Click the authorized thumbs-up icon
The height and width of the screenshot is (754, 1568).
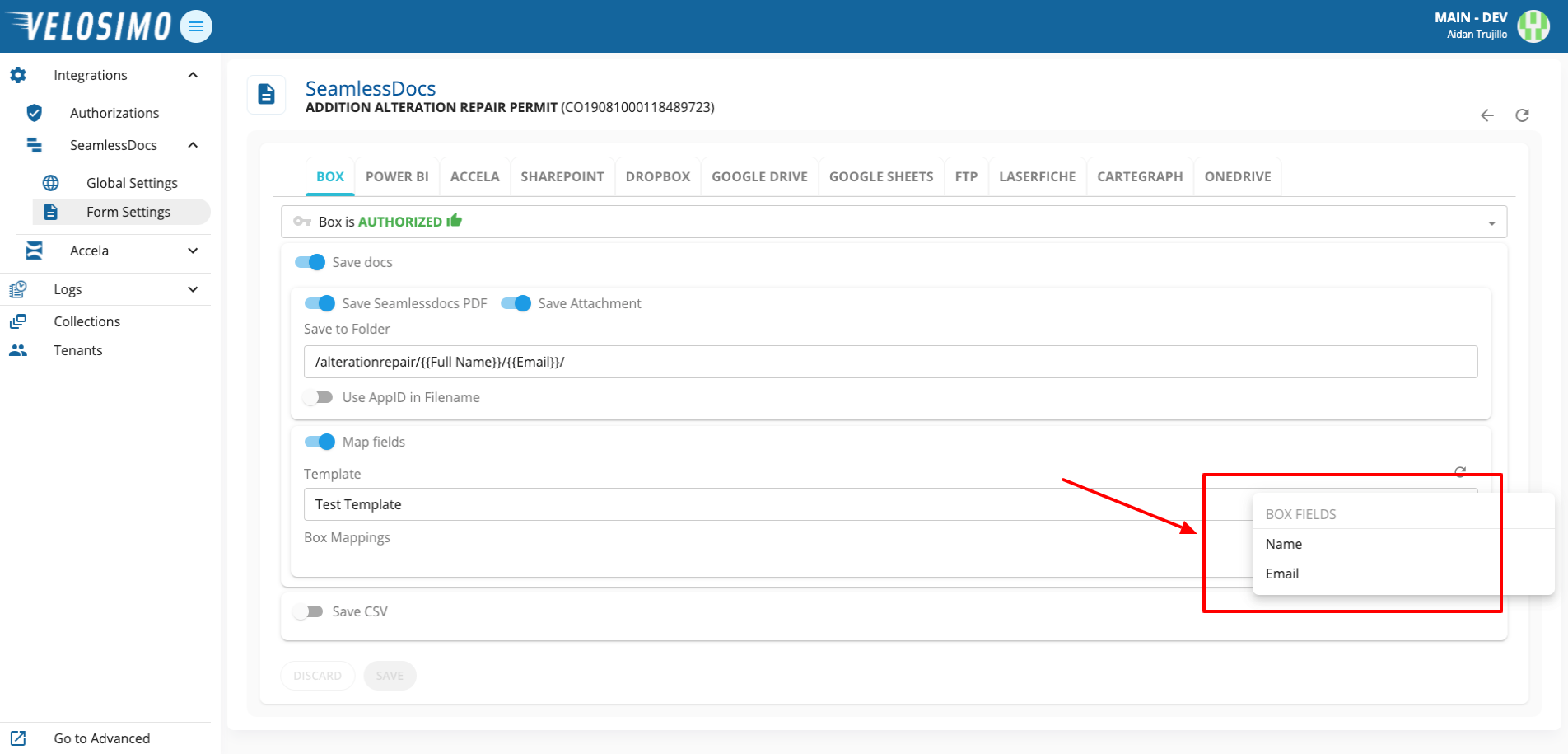pyautogui.click(x=454, y=220)
